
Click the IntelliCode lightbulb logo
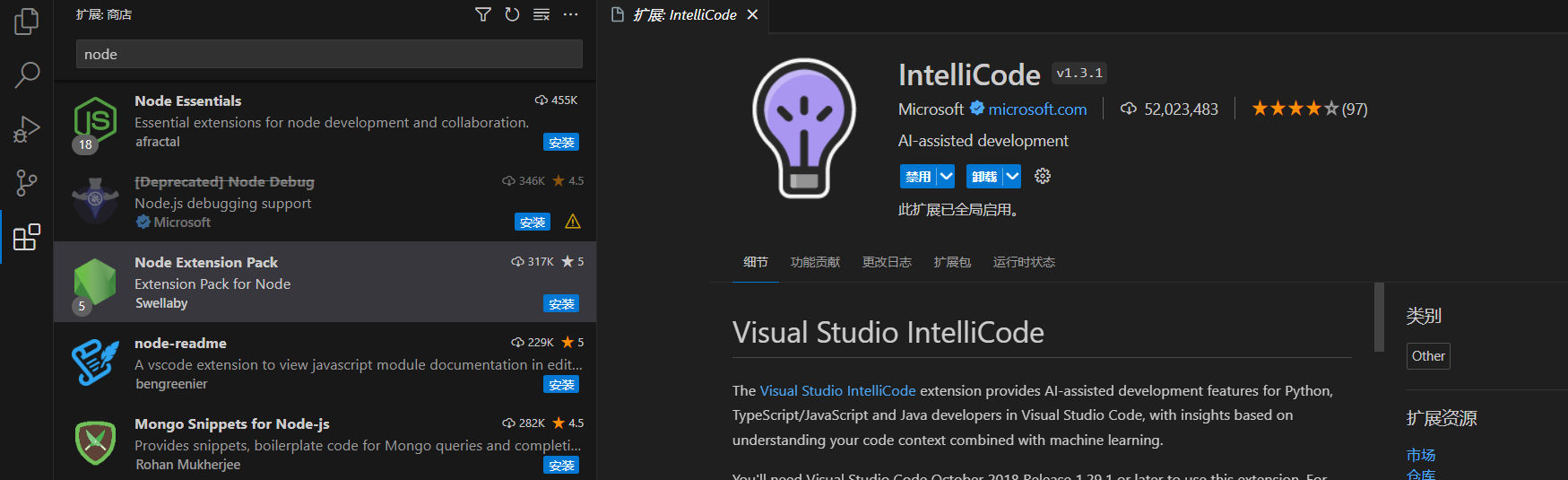click(804, 128)
